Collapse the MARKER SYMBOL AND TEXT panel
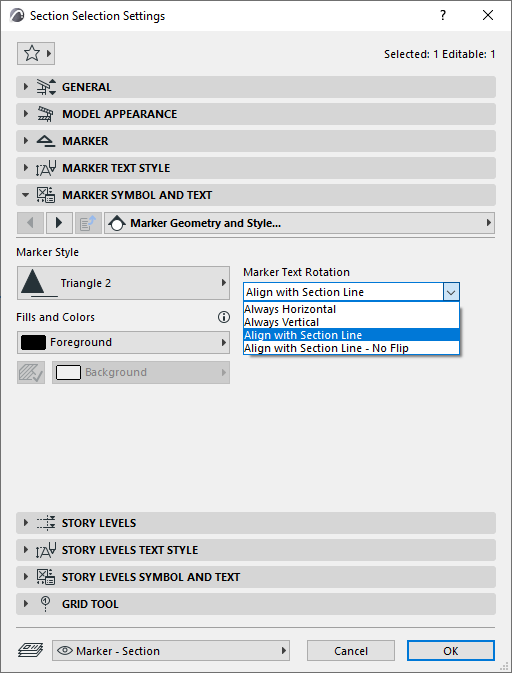The image size is (512, 673). click(256, 195)
